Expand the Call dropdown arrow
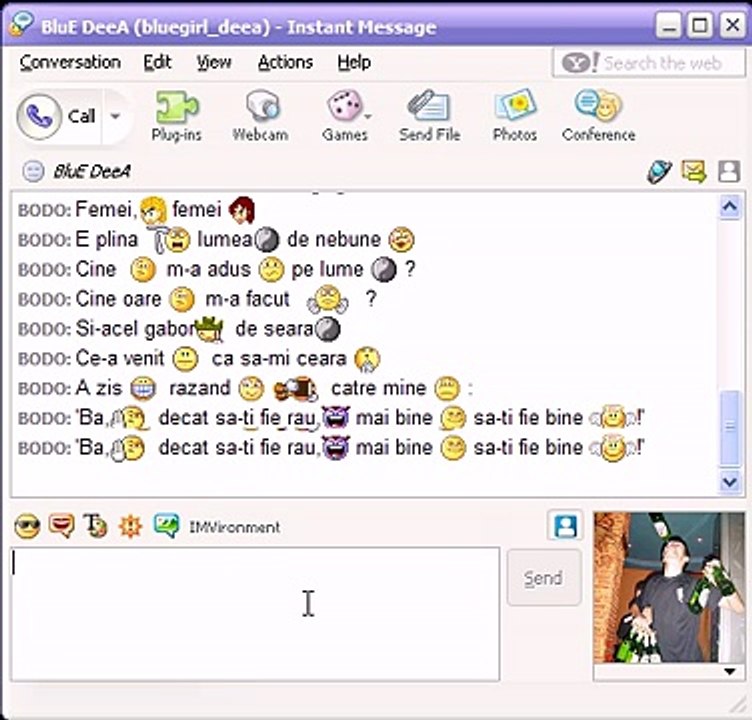 (115, 116)
